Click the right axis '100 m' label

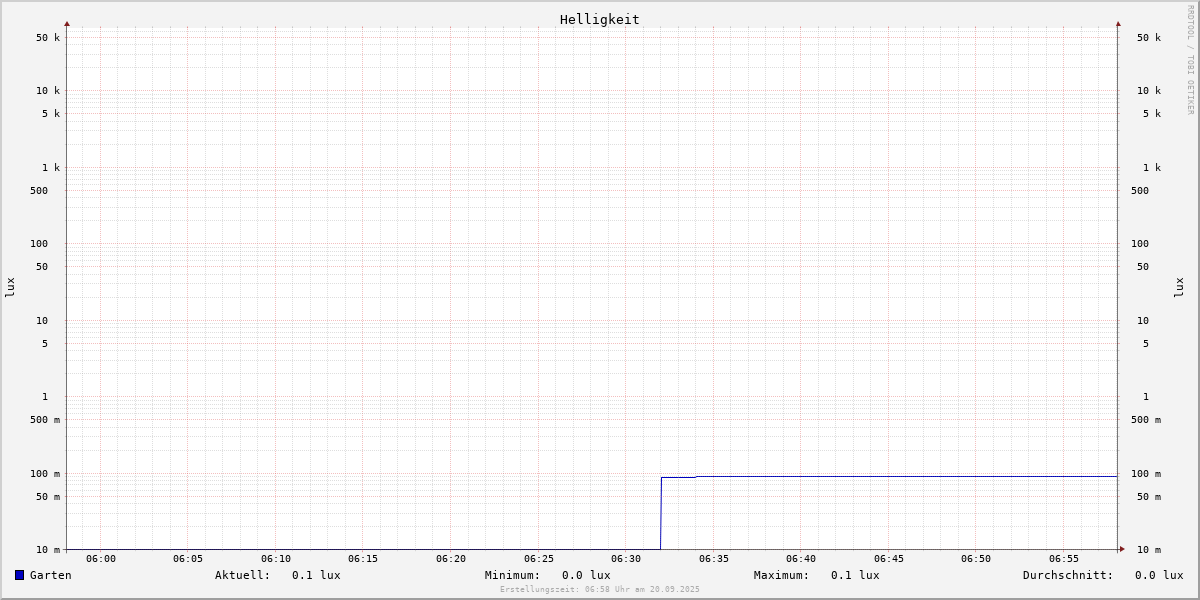click(x=1146, y=474)
